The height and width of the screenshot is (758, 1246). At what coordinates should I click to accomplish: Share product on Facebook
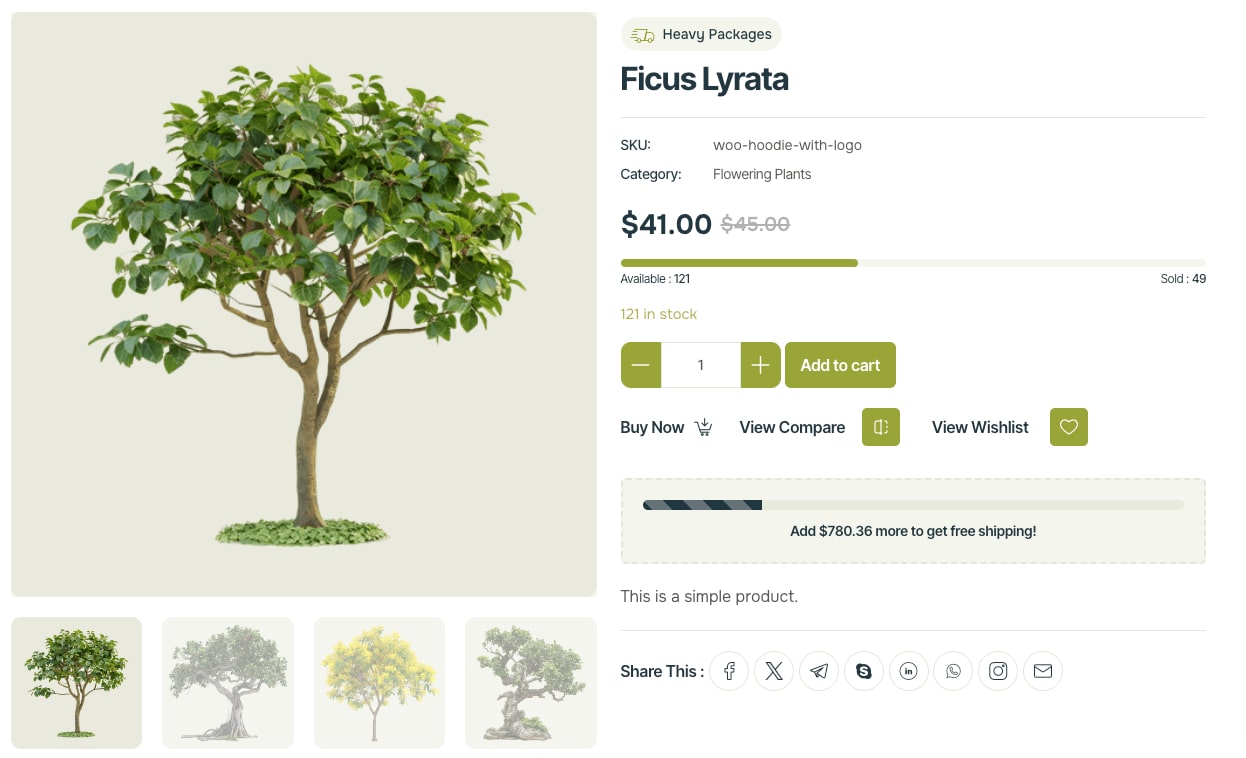(729, 671)
